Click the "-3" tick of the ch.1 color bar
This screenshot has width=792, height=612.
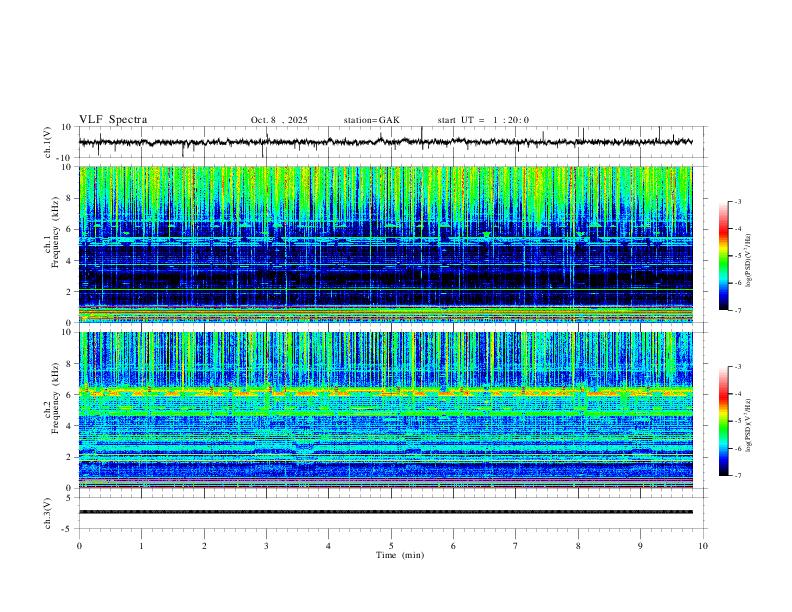pyautogui.click(x=737, y=201)
